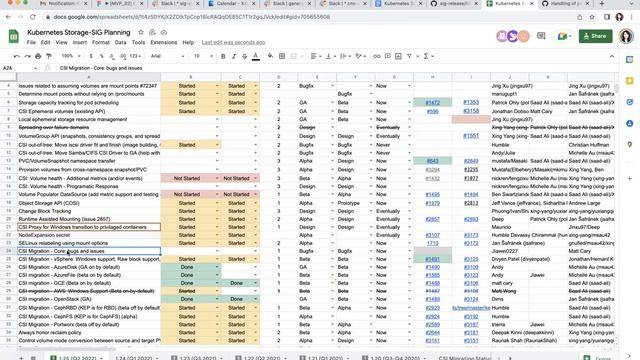This screenshot has height=360, width=640.
Task: Open the Arial font dropdown
Action: click(x=167, y=56)
